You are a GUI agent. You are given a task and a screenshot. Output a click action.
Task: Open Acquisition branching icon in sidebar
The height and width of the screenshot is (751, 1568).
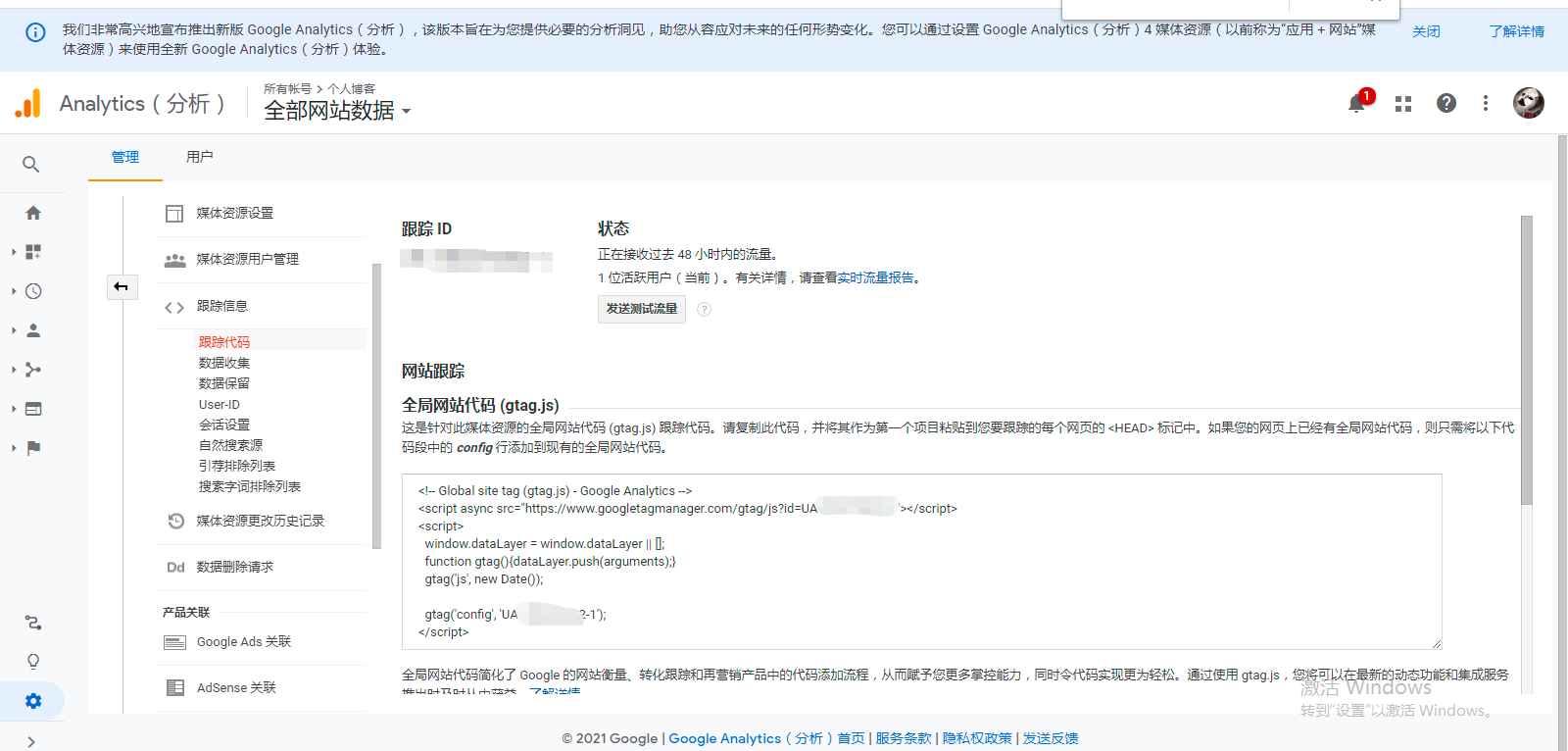pos(33,370)
